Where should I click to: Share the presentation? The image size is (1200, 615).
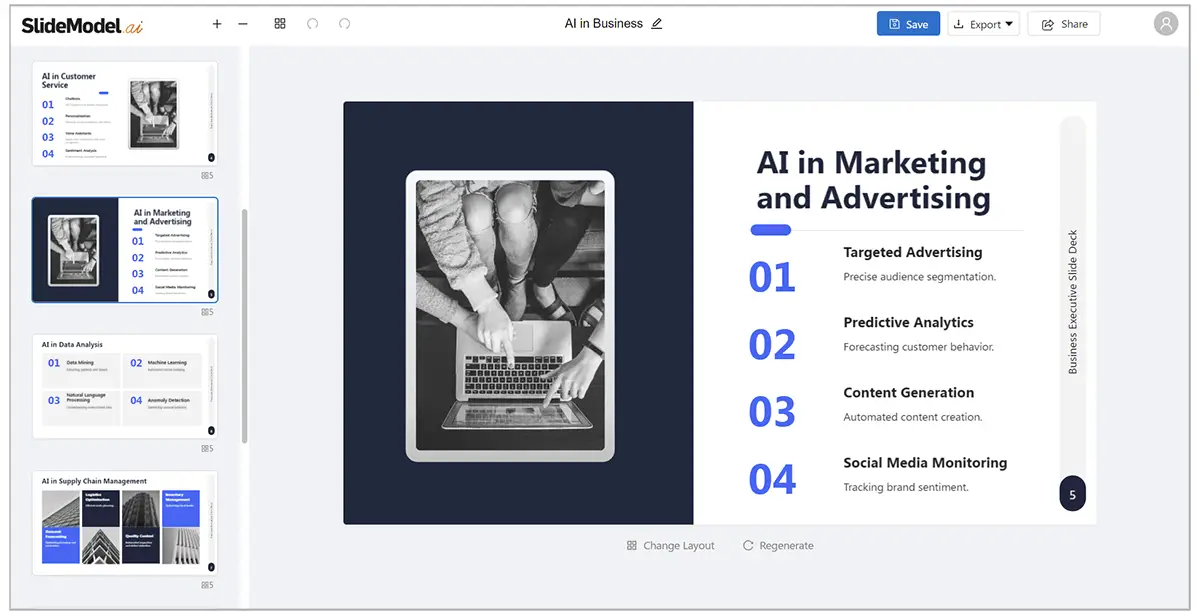[x=1064, y=24]
